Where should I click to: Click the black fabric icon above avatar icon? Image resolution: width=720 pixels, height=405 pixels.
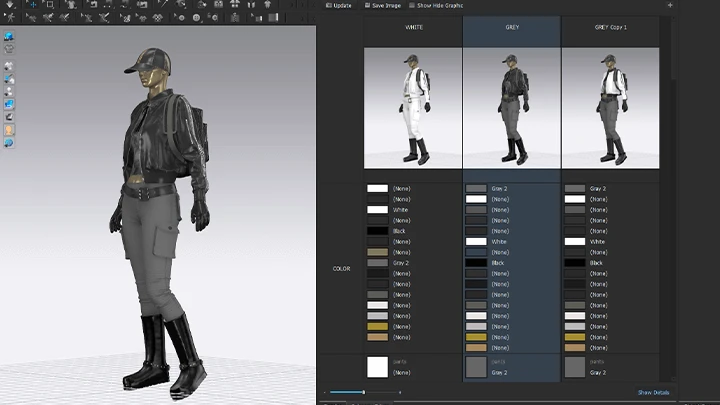tap(9, 117)
